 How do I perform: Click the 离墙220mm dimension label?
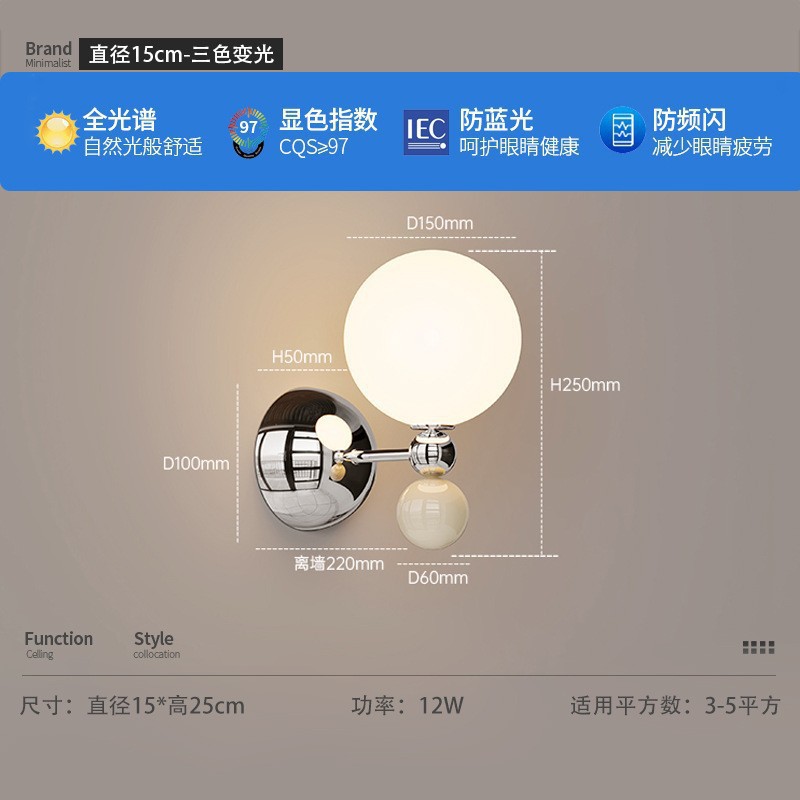pyautogui.click(x=339, y=564)
